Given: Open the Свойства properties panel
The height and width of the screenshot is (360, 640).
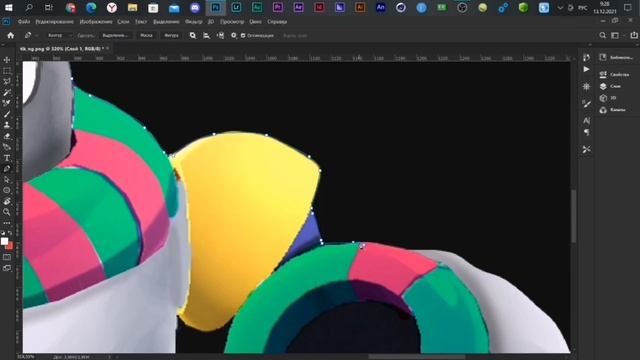Looking at the screenshot, I should click(x=615, y=74).
